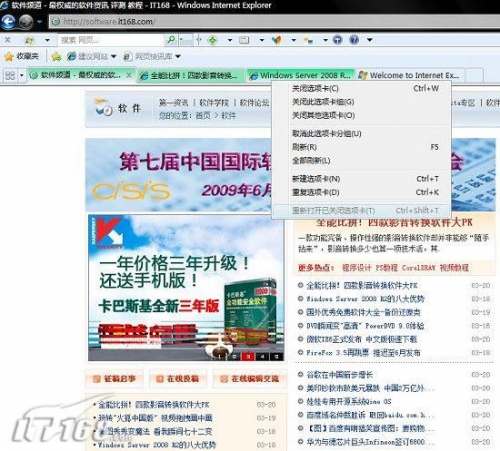Select slide 4 on the banner carousel

[262, 356]
